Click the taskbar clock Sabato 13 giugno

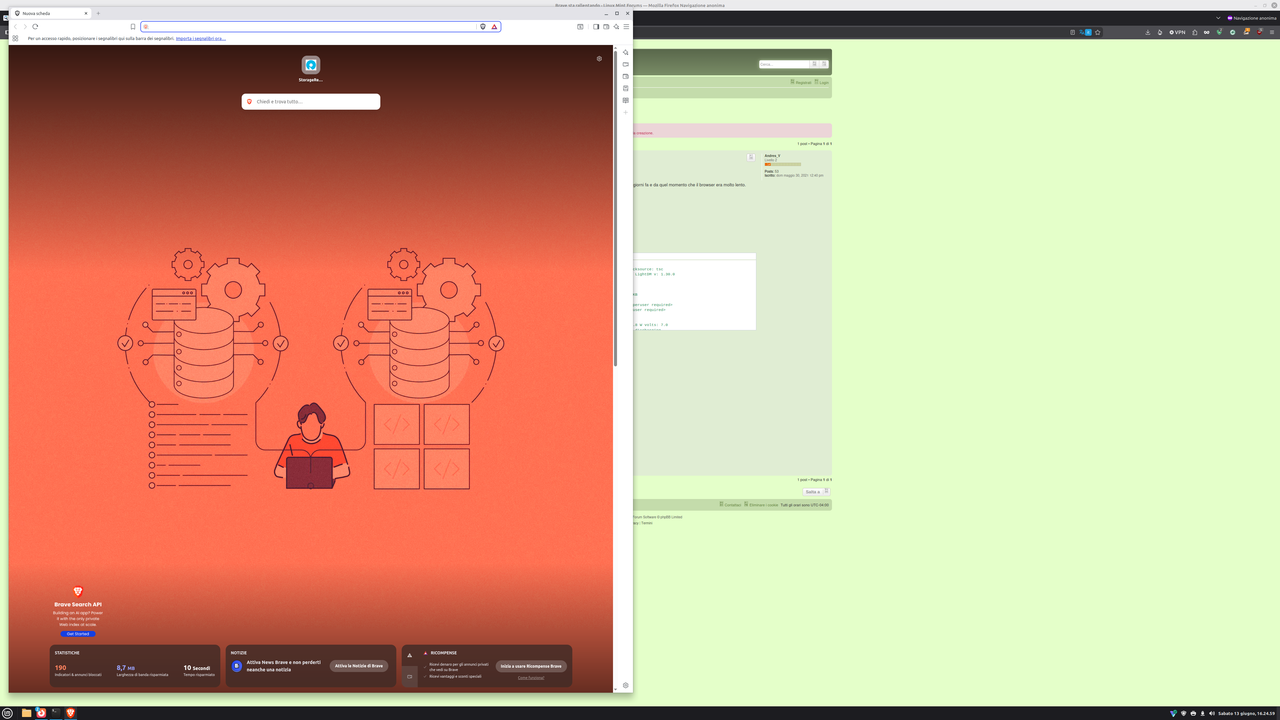point(1248,713)
